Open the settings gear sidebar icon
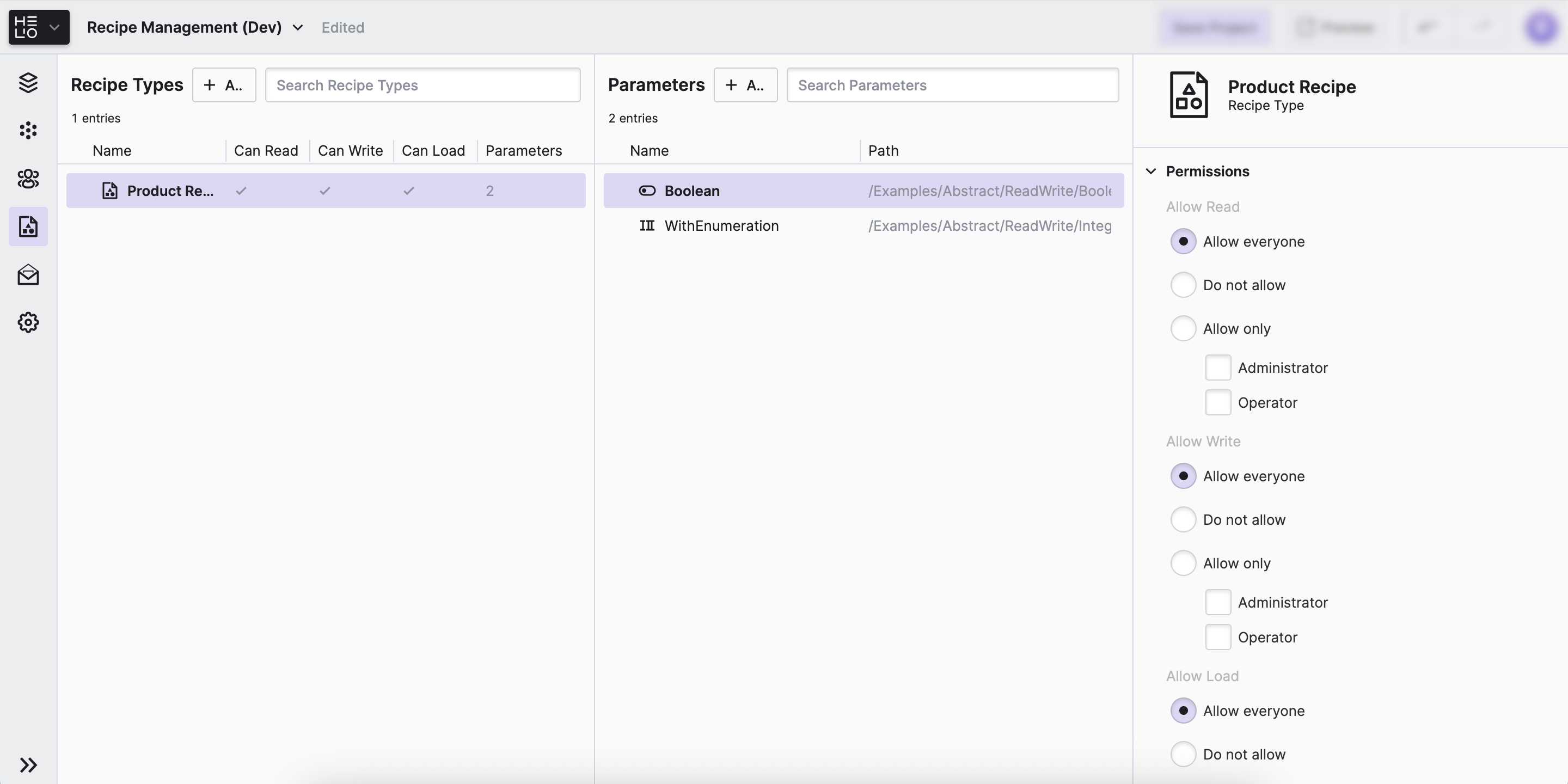 [28, 322]
